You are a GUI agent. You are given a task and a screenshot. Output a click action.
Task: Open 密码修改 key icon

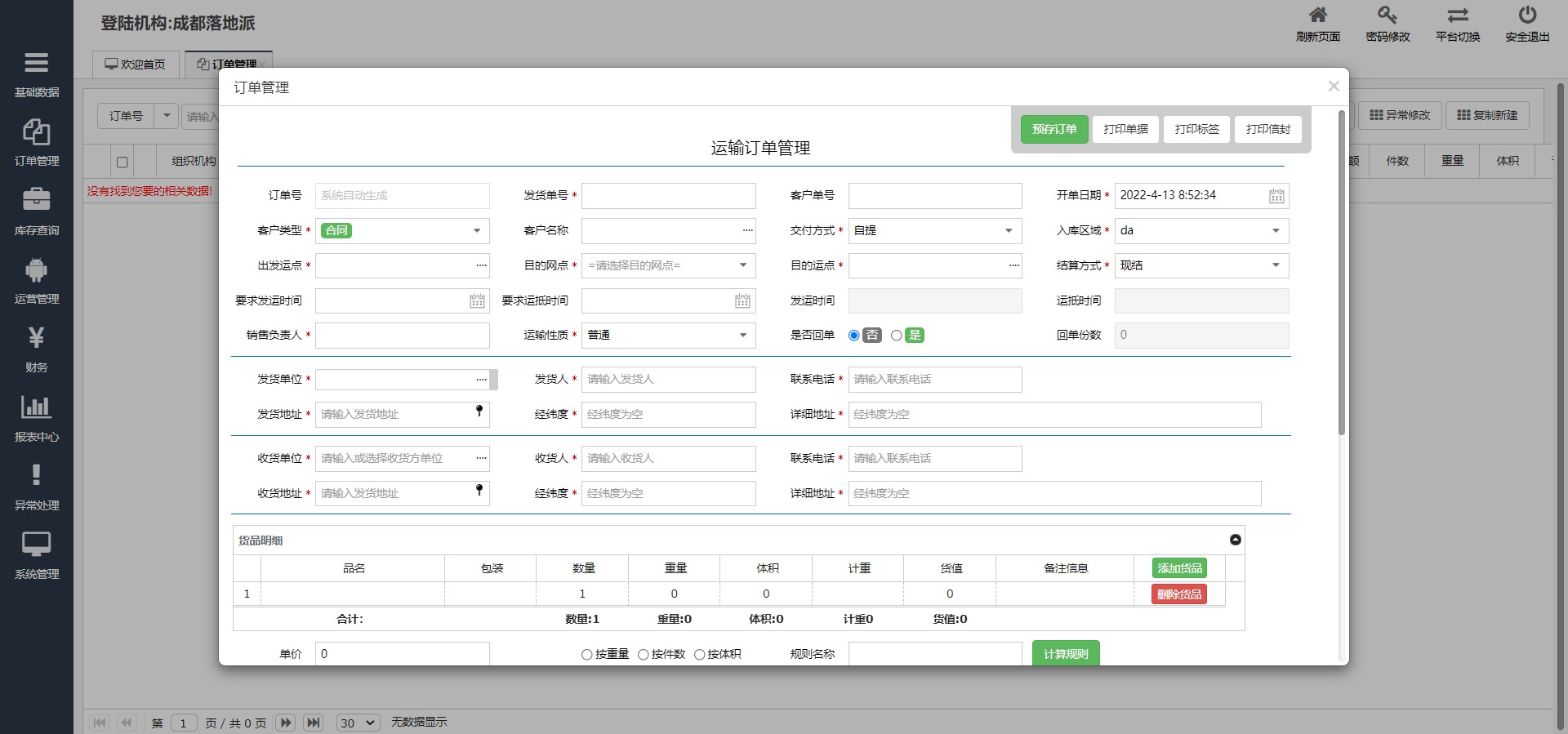(x=1388, y=16)
